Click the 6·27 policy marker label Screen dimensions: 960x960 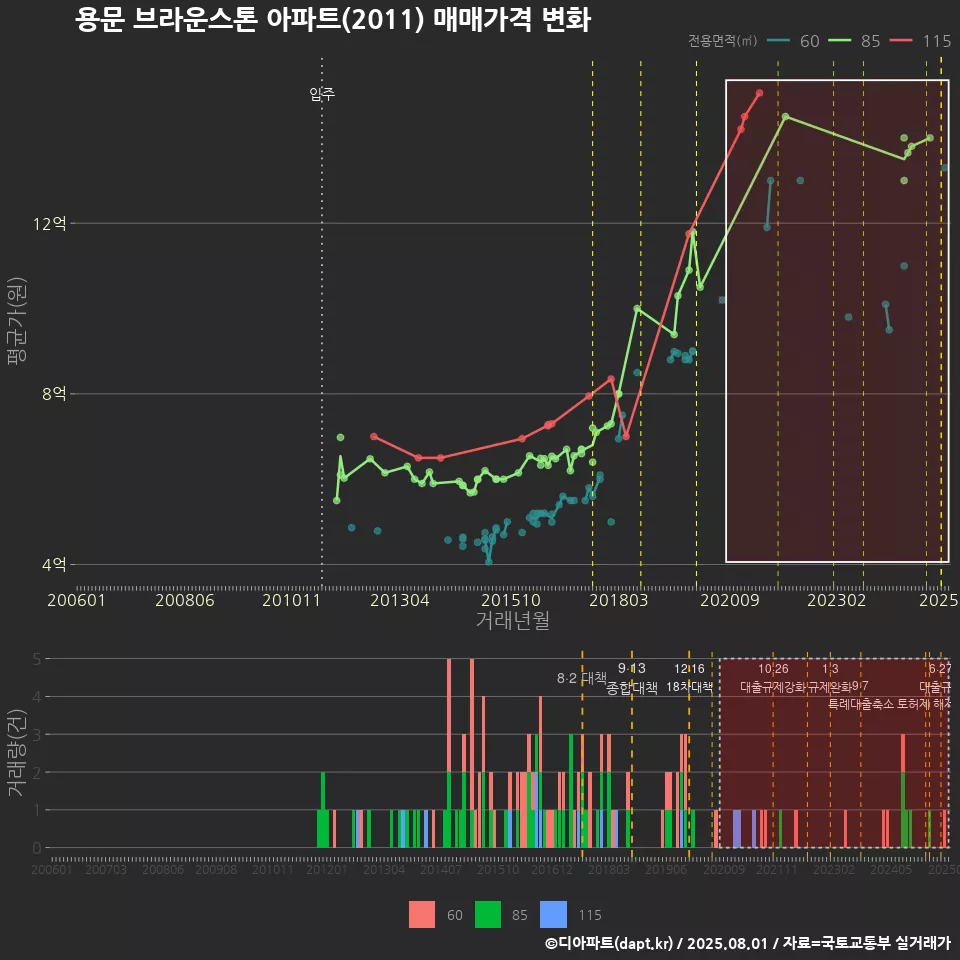940,669
